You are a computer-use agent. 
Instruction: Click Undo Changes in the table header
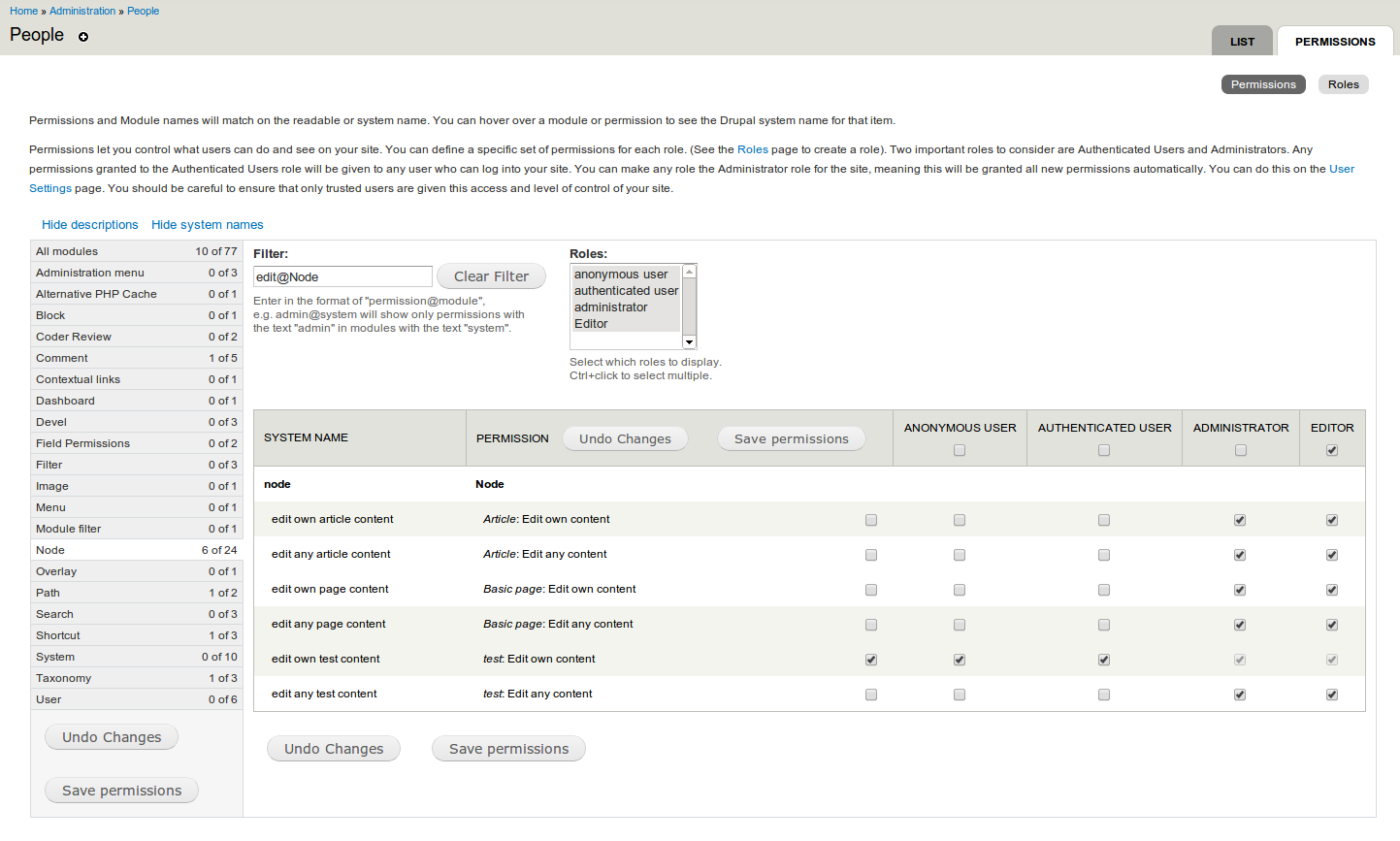point(625,438)
